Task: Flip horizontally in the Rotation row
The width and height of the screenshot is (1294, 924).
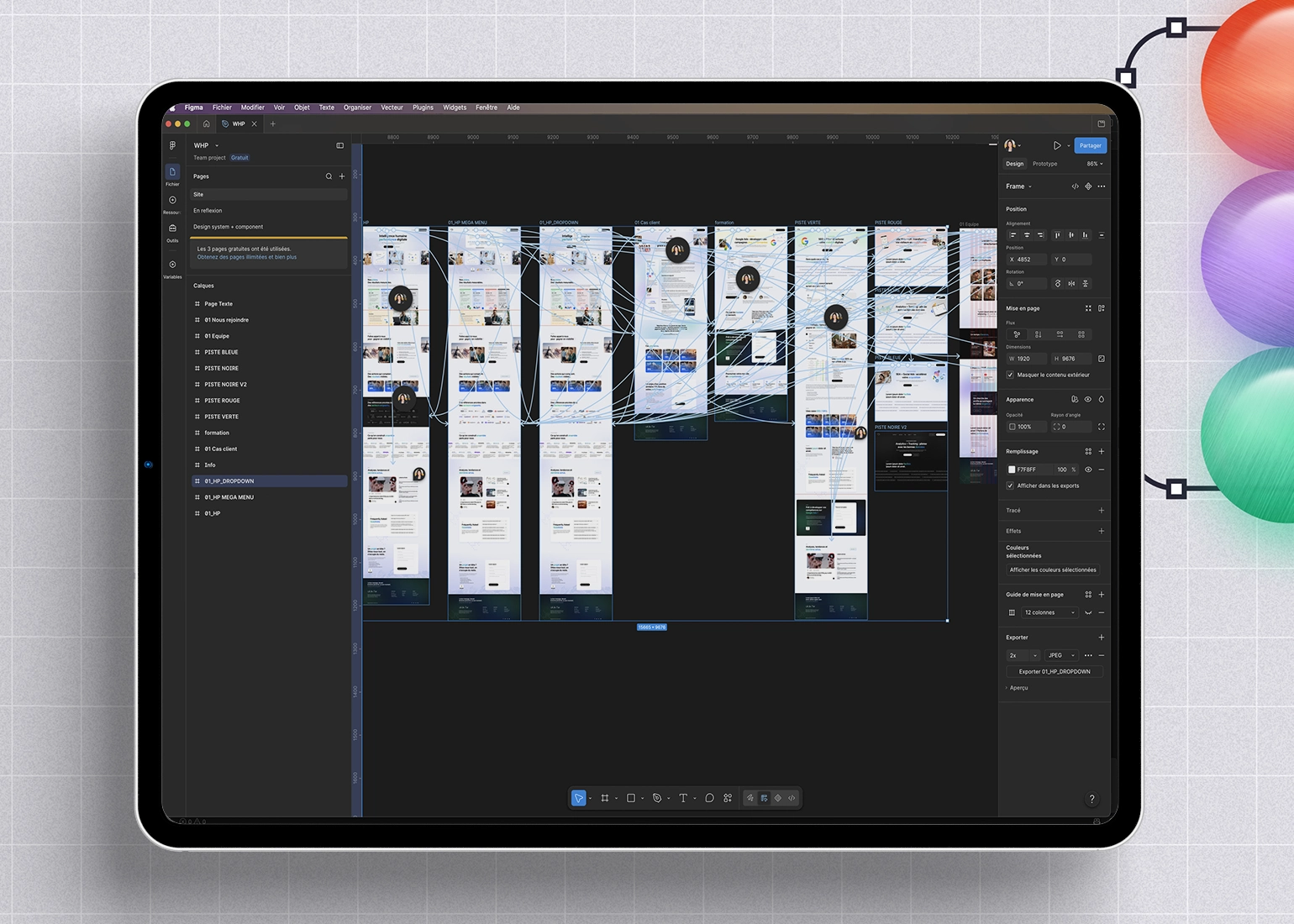Action: tap(1071, 284)
